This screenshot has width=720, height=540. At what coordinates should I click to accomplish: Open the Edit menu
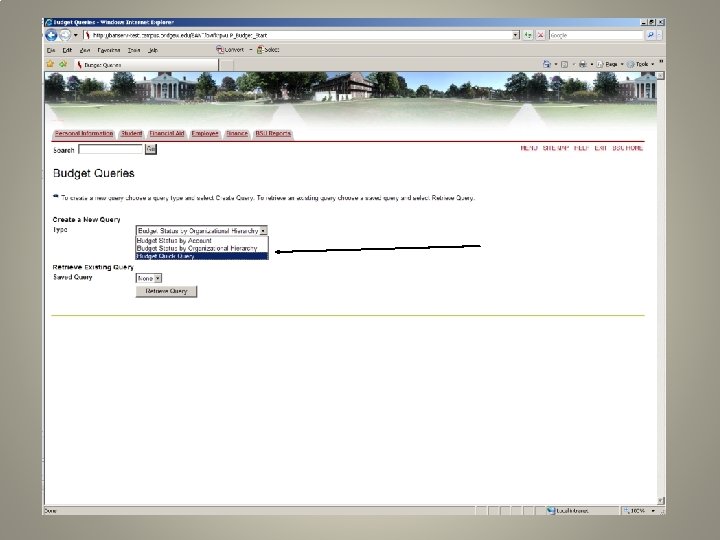click(x=67, y=50)
